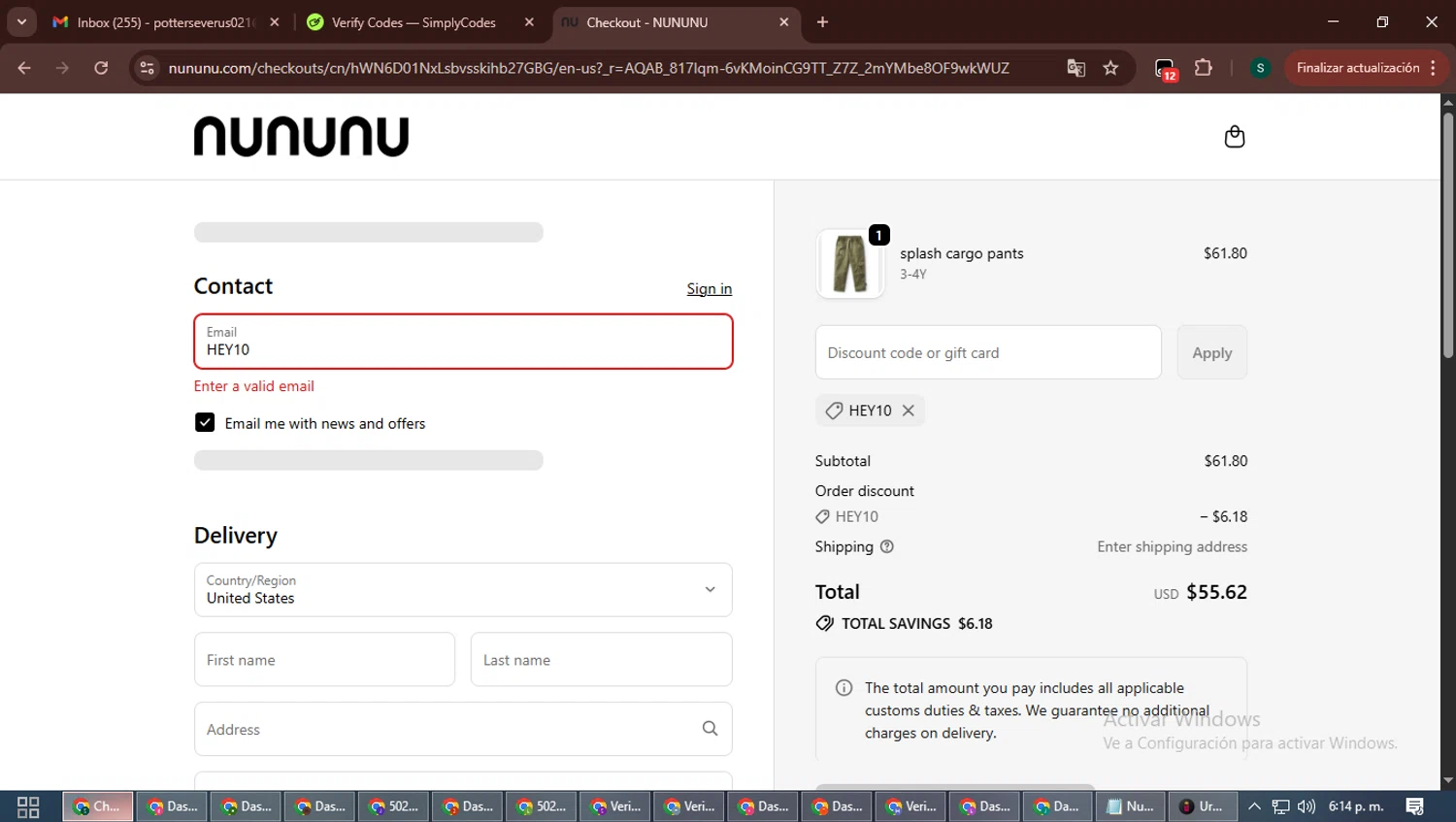This screenshot has height=822, width=1456.
Task: Show hidden system tray icons
Action: (x=1254, y=806)
